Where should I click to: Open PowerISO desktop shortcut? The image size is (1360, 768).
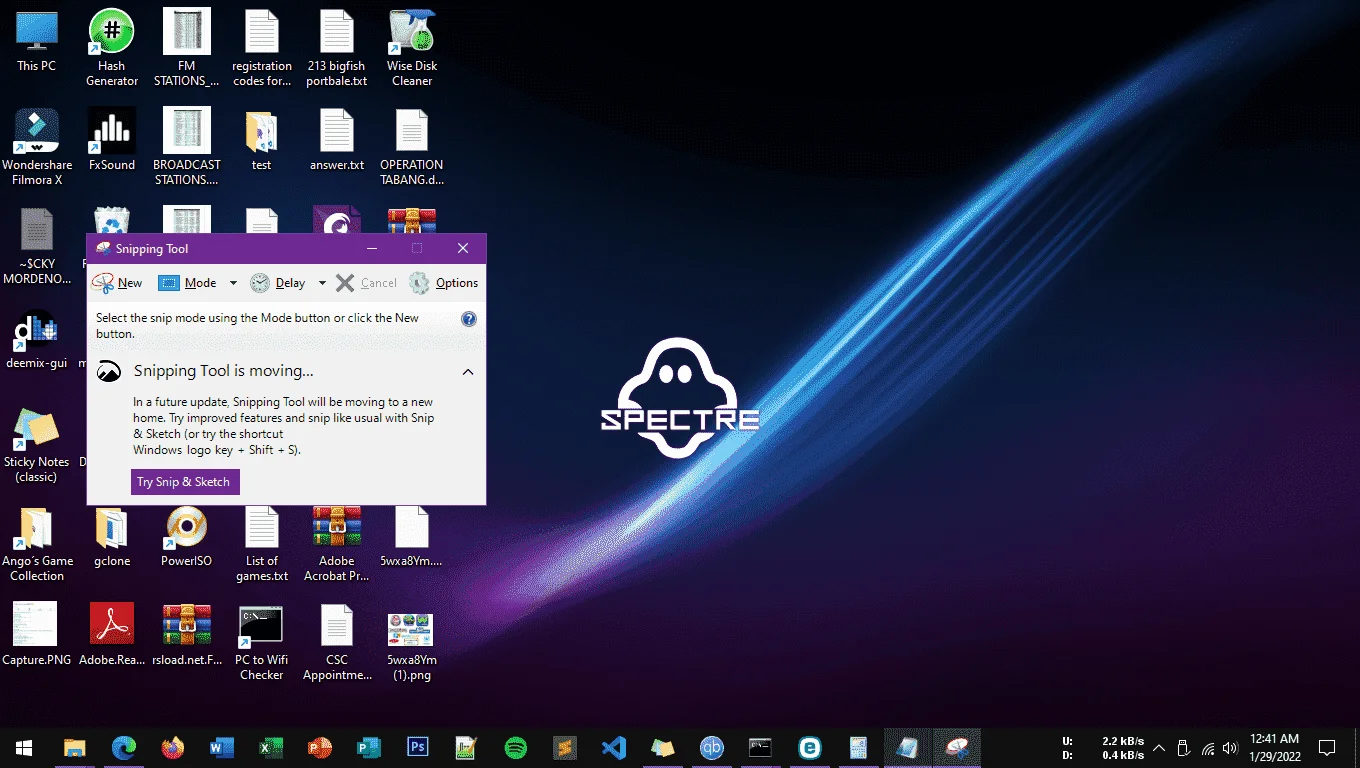coord(187,537)
